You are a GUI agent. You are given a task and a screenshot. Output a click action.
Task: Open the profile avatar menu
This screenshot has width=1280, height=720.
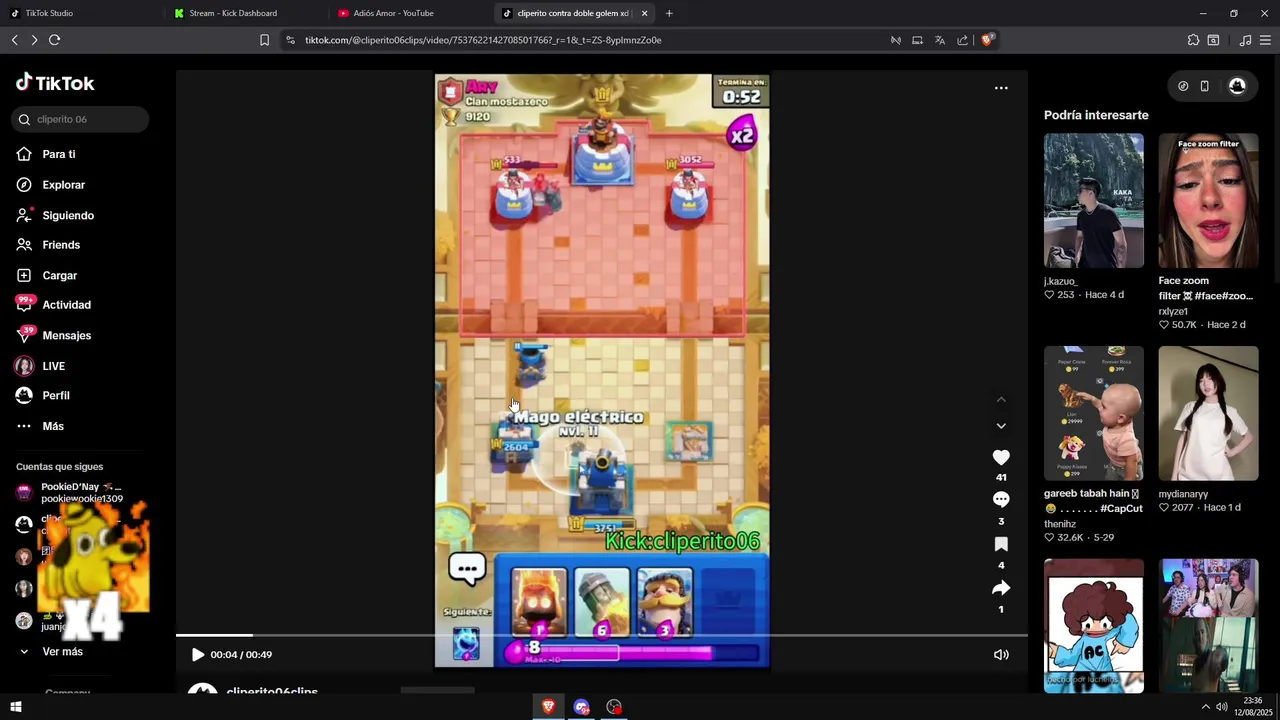pos(1237,86)
